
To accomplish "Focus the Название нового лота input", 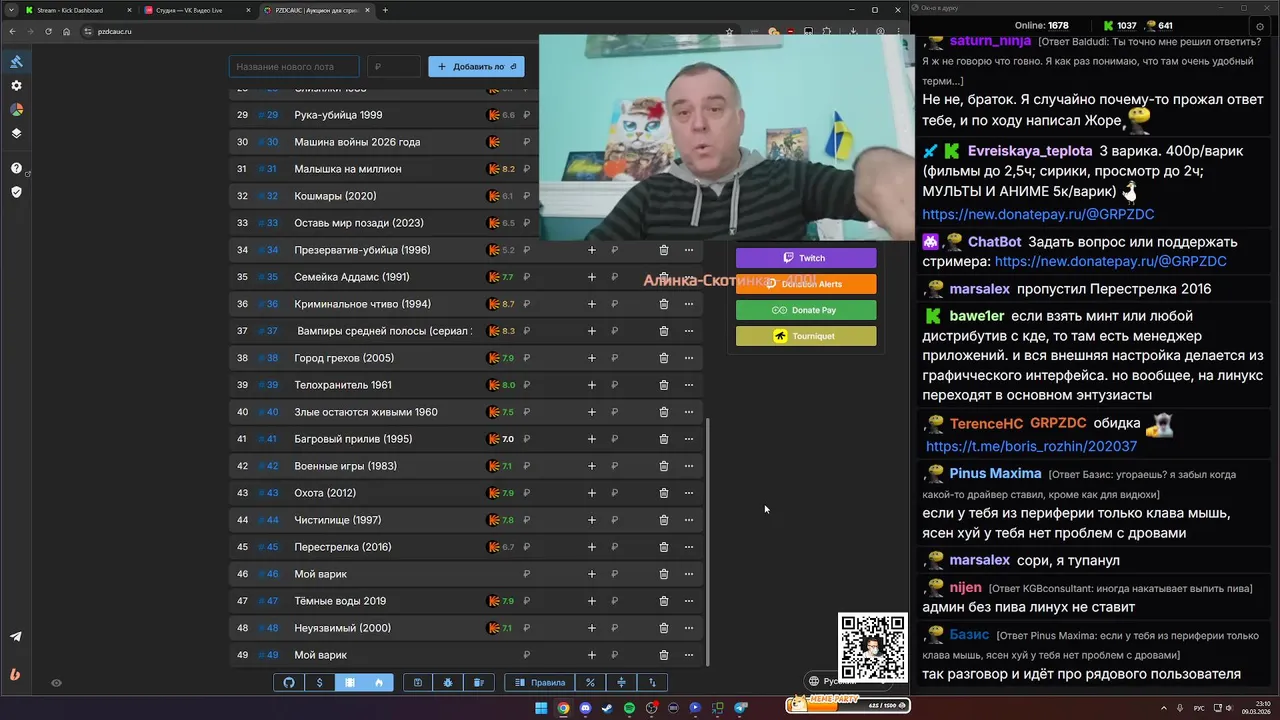I will click(x=294, y=67).
